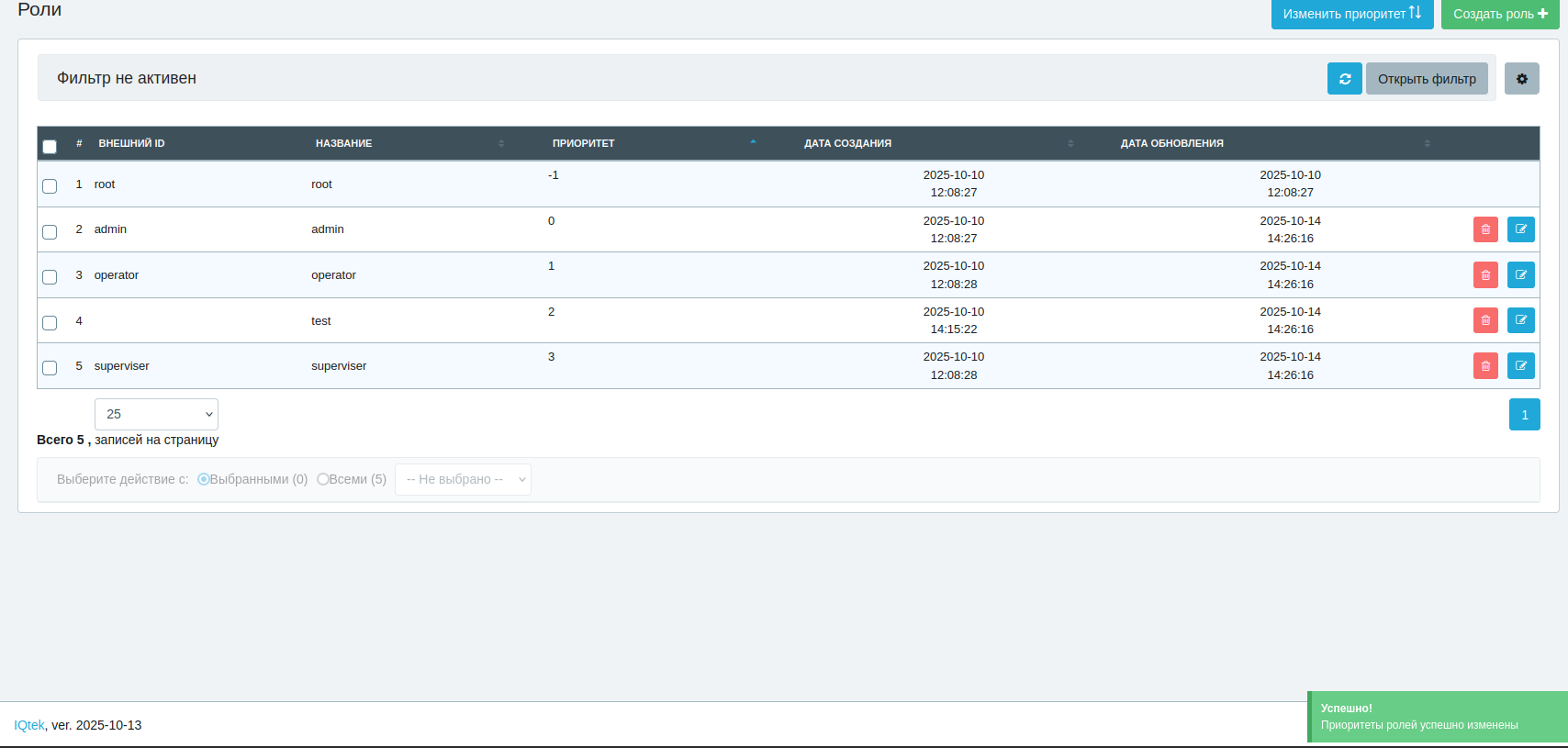Tick the checkbox for the root row
The width and height of the screenshot is (1568, 748).
[50, 186]
